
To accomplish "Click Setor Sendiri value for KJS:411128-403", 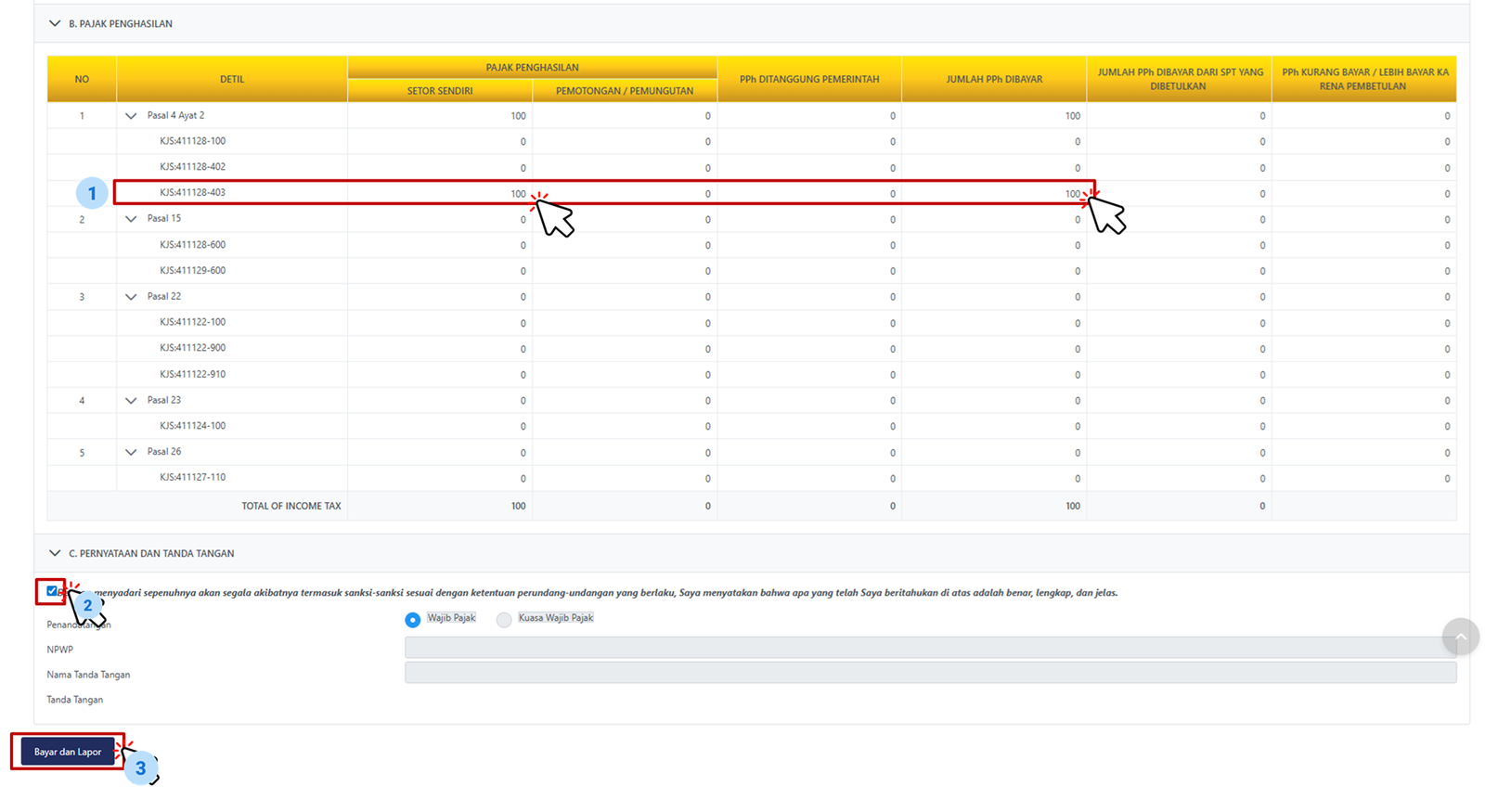I will pos(518,194).
